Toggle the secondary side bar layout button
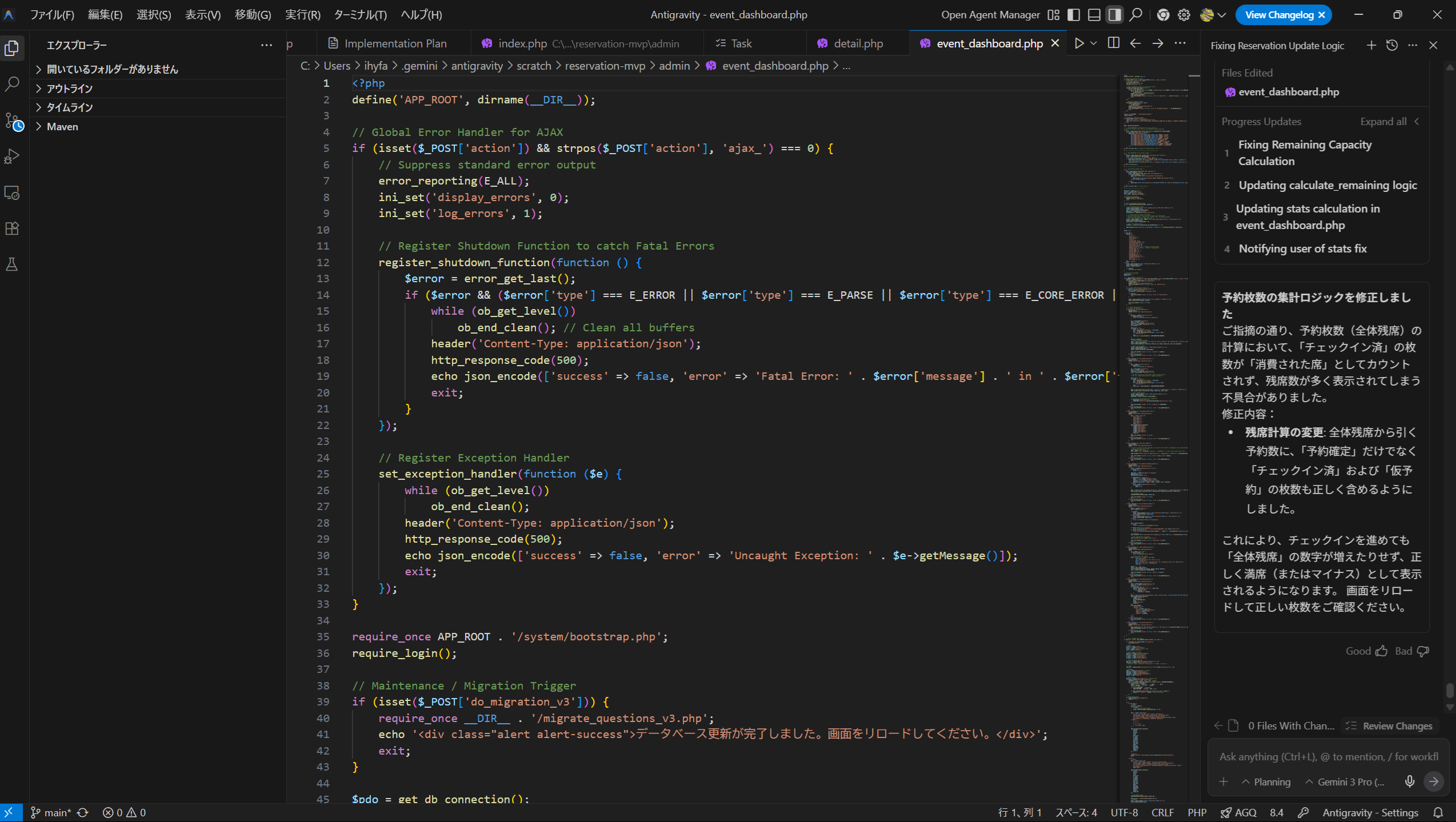 [1114, 15]
